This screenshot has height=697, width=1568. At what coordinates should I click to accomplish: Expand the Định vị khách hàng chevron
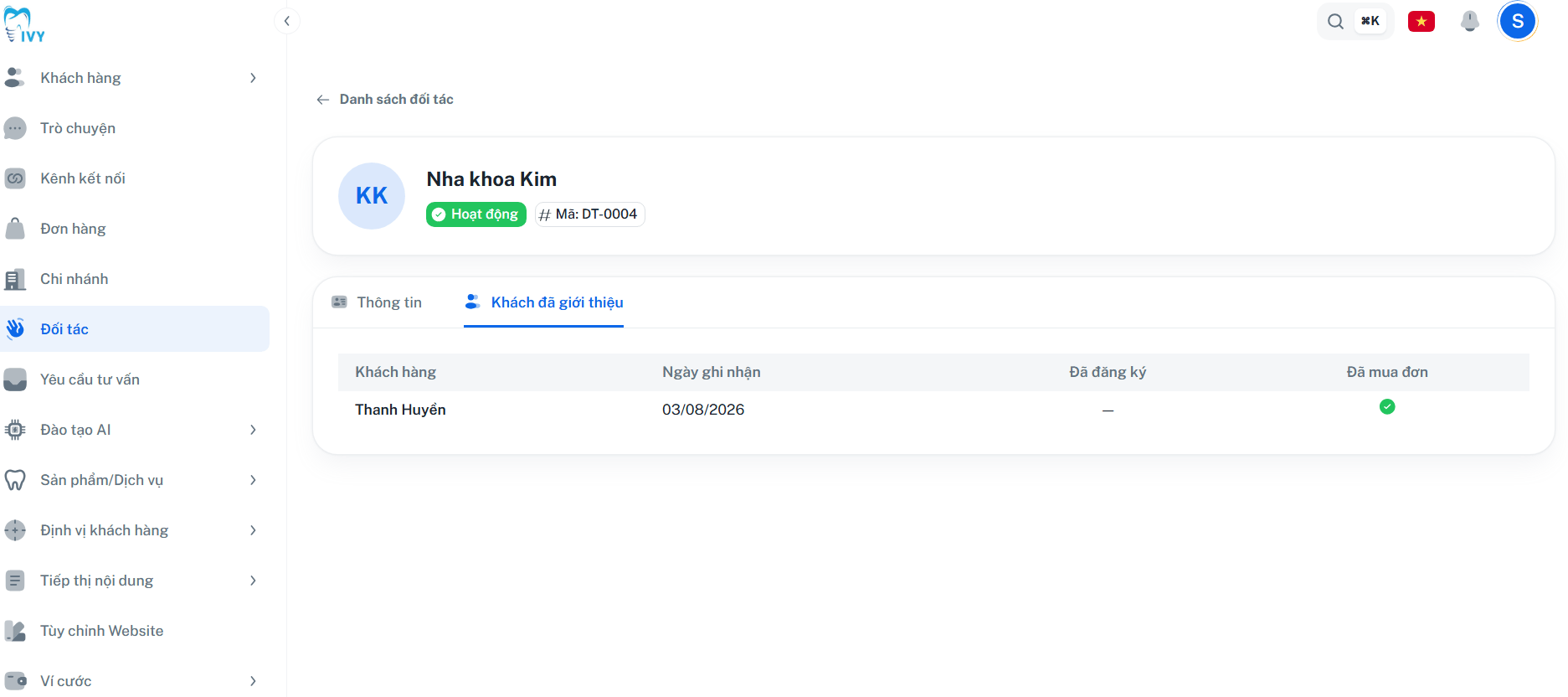(253, 530)
